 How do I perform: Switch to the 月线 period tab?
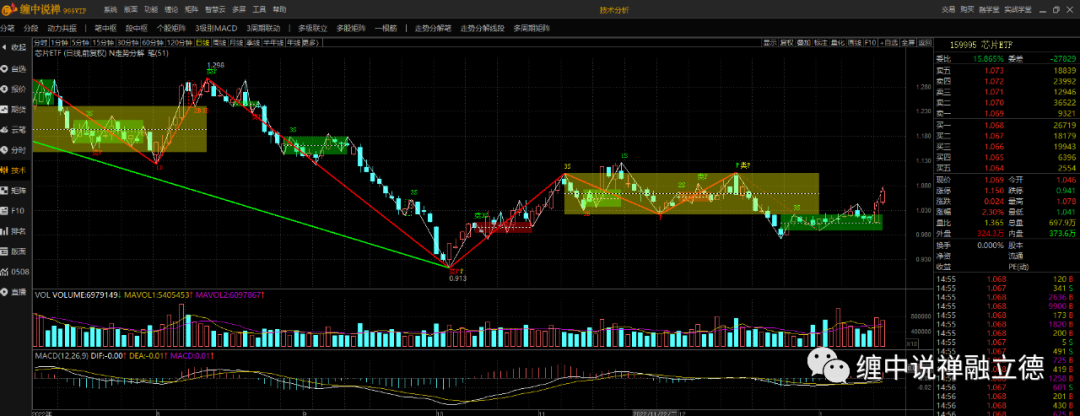click(237, 43)
